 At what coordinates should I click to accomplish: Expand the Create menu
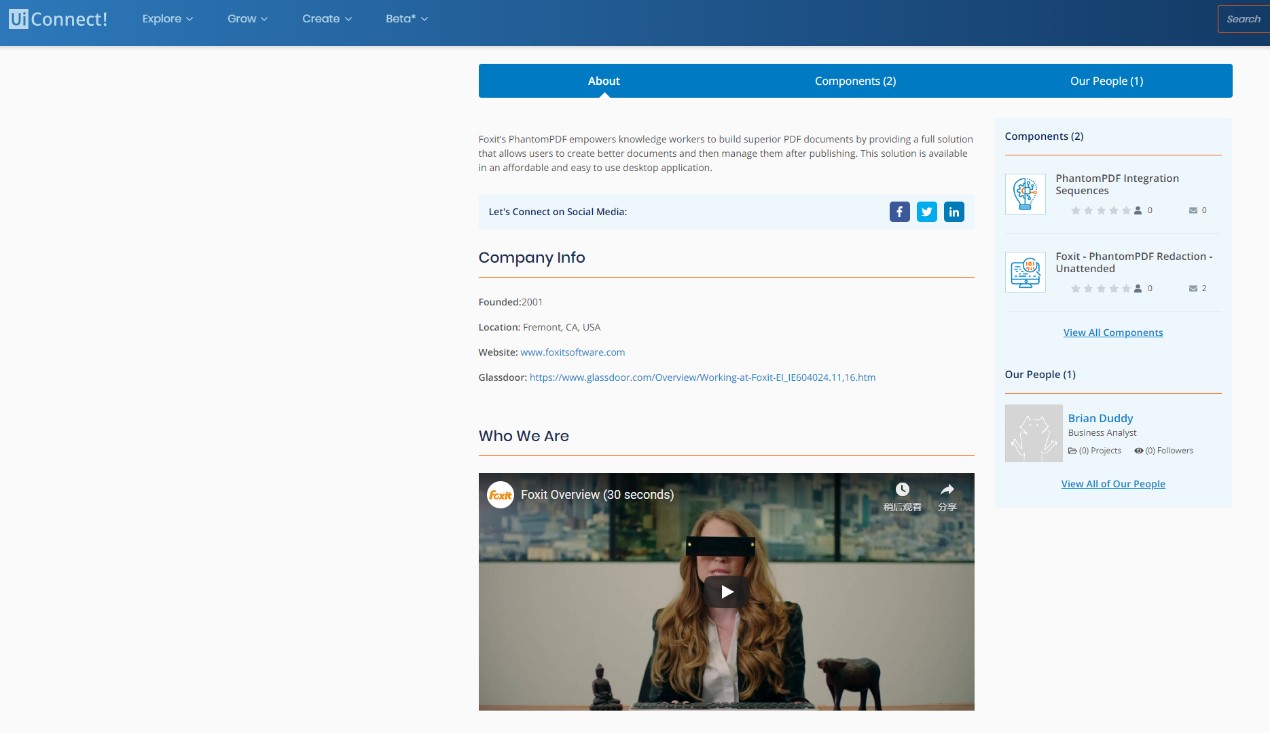point(327,19)
